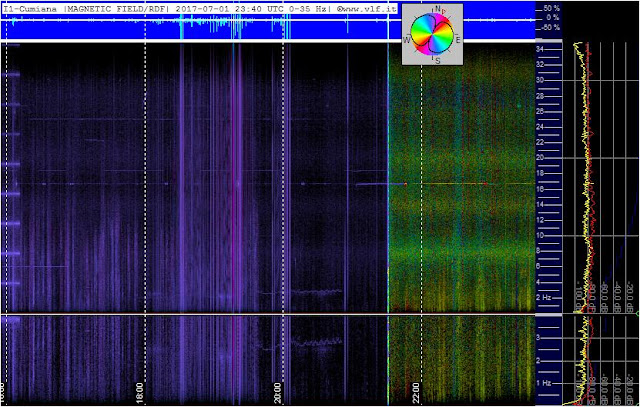Click the 50 % amplitude scale label

[x=551, y=8]
